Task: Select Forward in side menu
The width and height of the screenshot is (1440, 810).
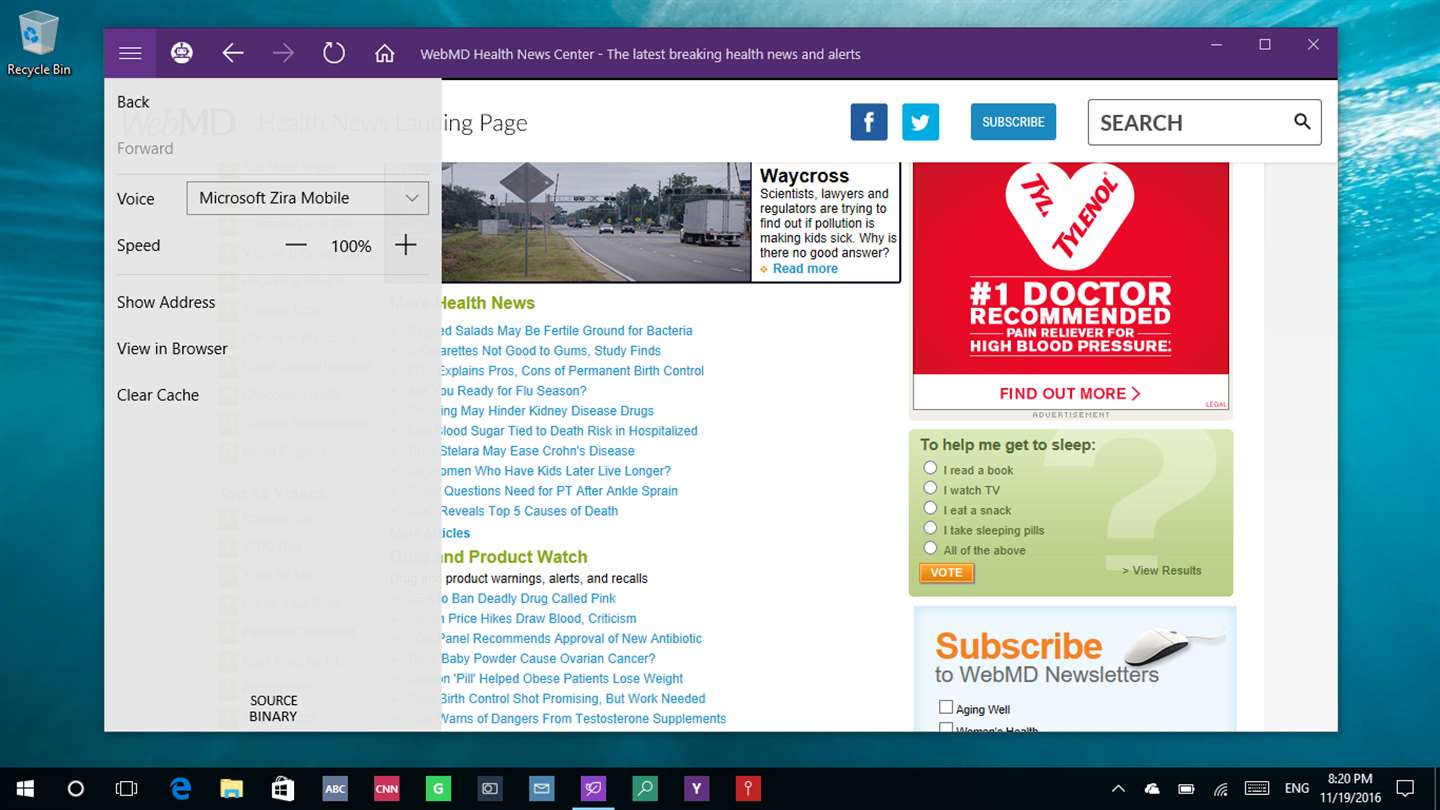Action: 145,148
